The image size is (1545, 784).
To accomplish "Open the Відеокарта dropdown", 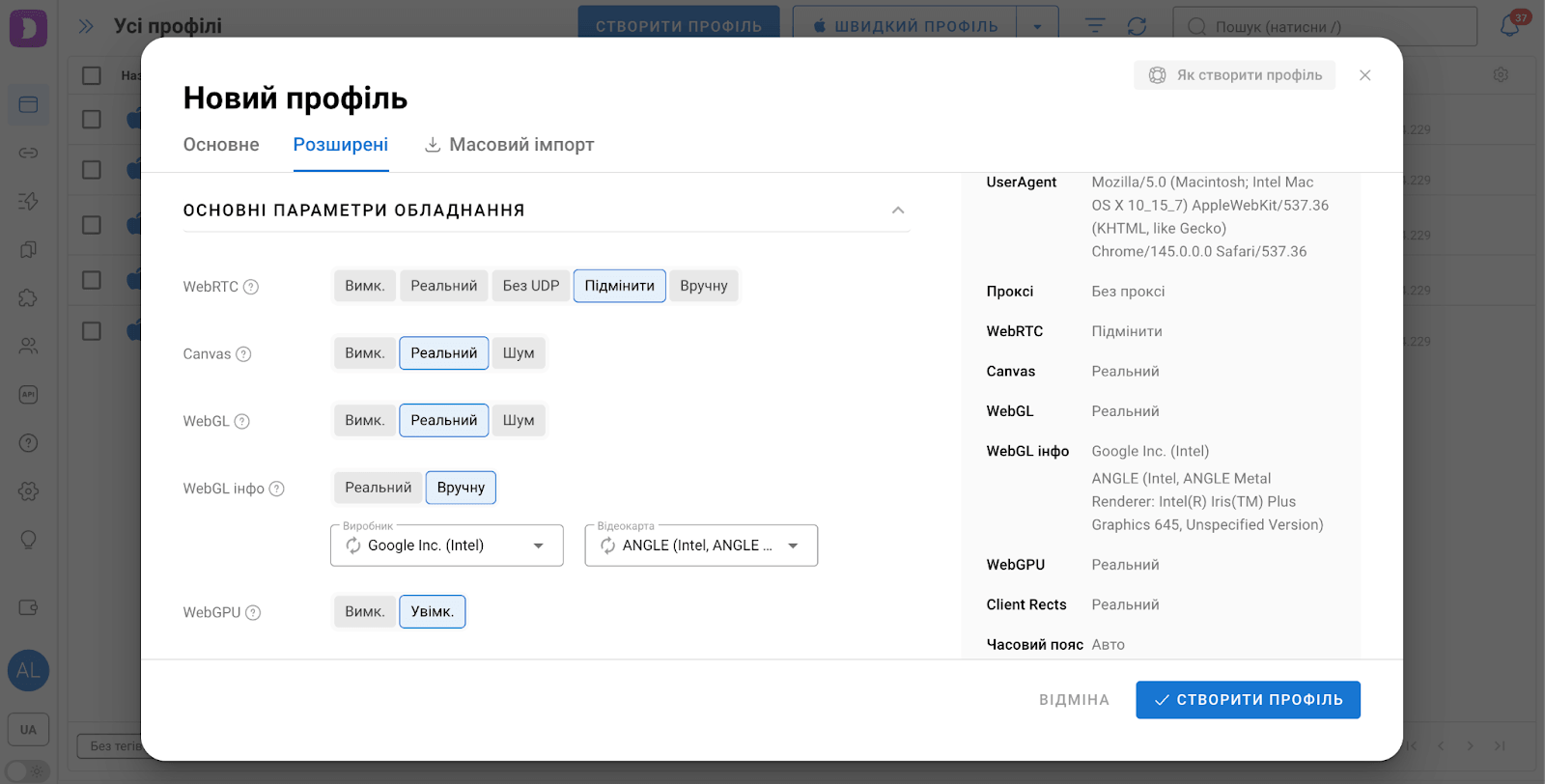I will point(793,546).
